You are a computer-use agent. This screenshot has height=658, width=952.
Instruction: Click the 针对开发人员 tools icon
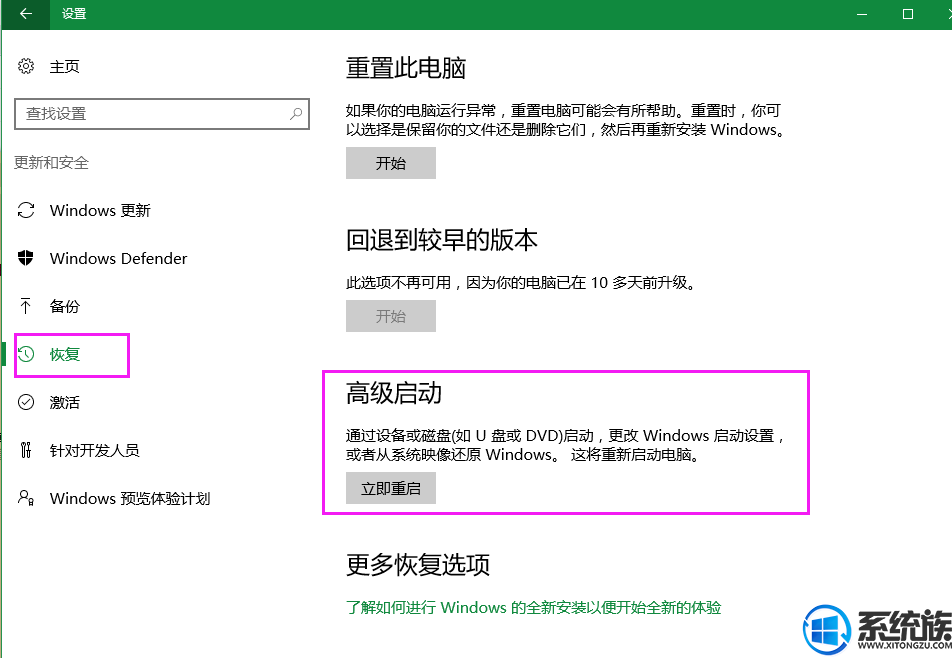pyautogui.click(x=26, y=450)
